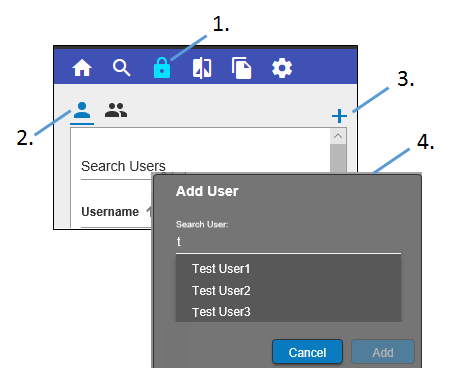Select the compare documents icon
This screenshot has height=369, width=451.
point(202,68)
